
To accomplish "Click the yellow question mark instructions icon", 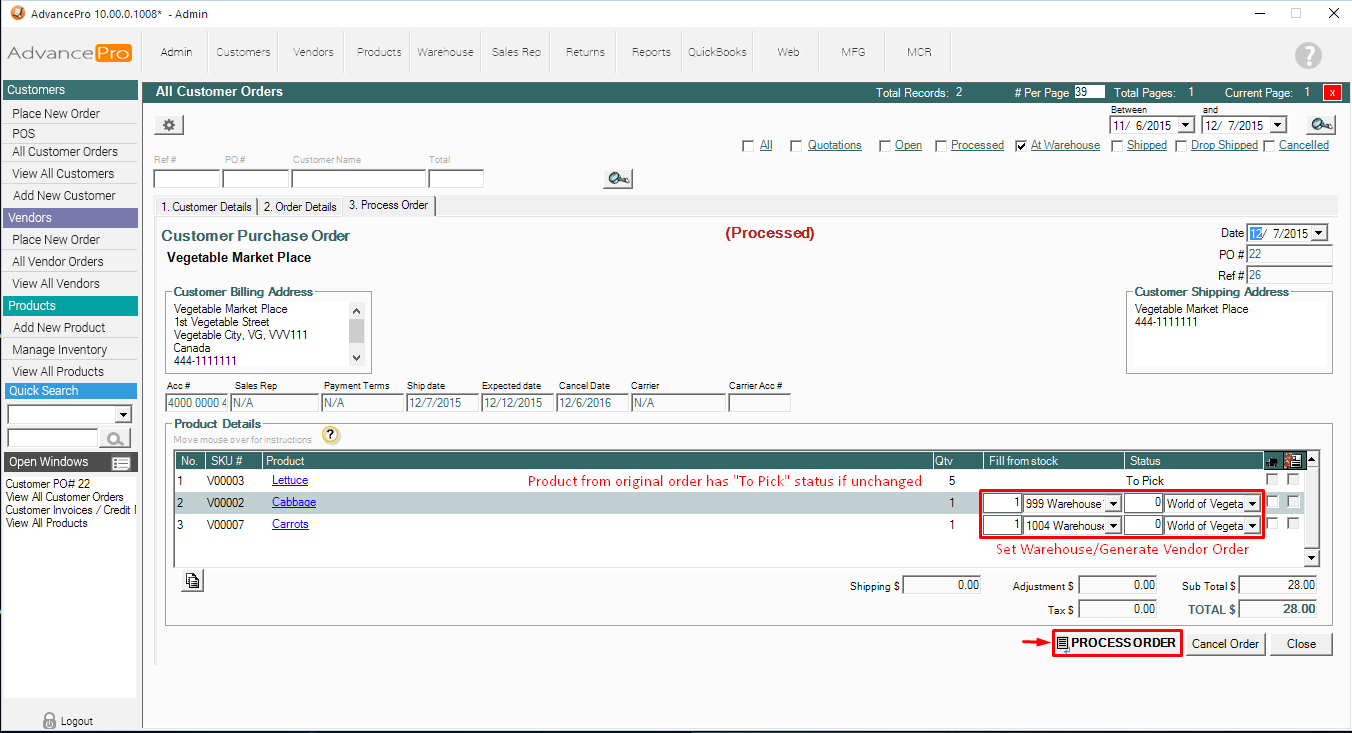I will coord(331,435).
